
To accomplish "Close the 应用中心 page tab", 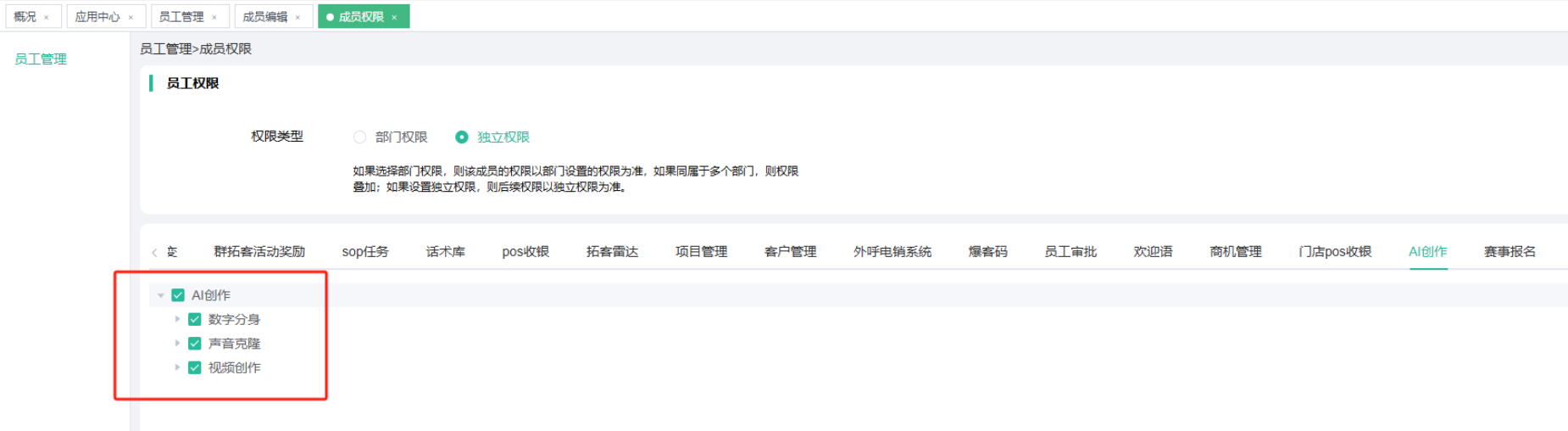I will (x=131, y=18).
